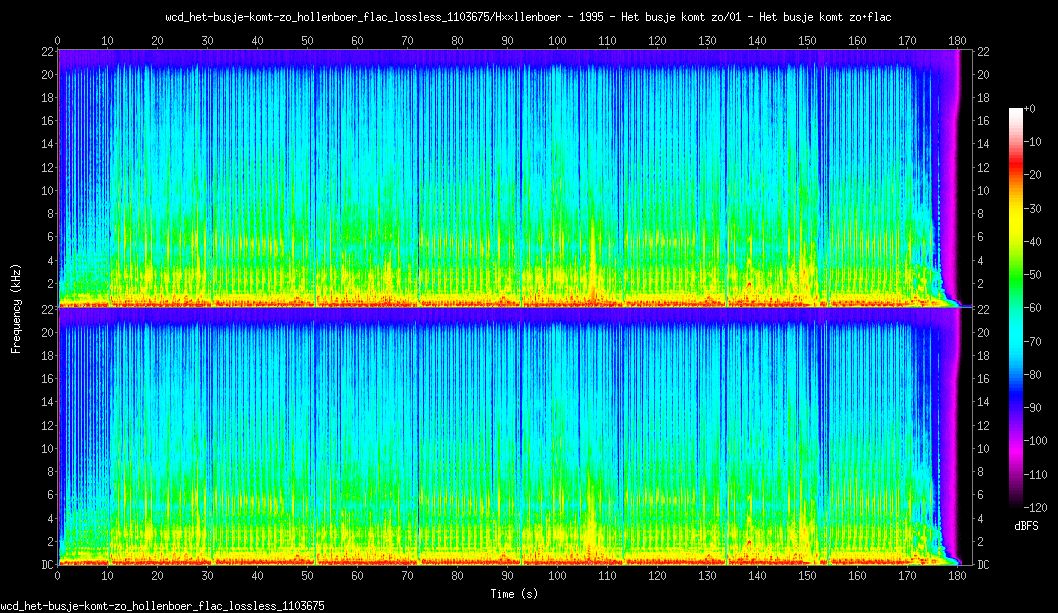The image size is (1058, 613).
Task: Click the '-100' value on the dBFS scale
Action: [1036, 441]
